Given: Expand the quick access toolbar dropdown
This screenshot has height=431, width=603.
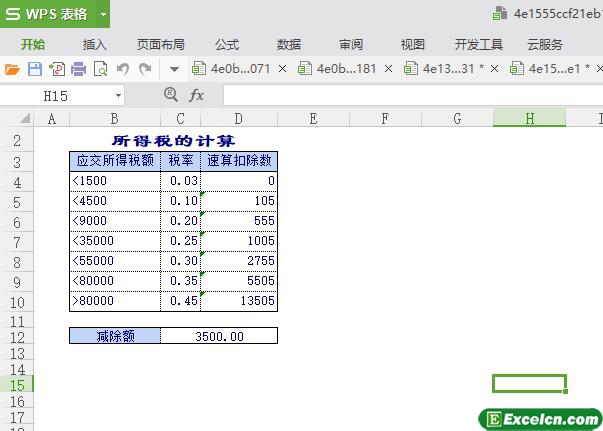Looking at the screenshot, I should (173, 69).
